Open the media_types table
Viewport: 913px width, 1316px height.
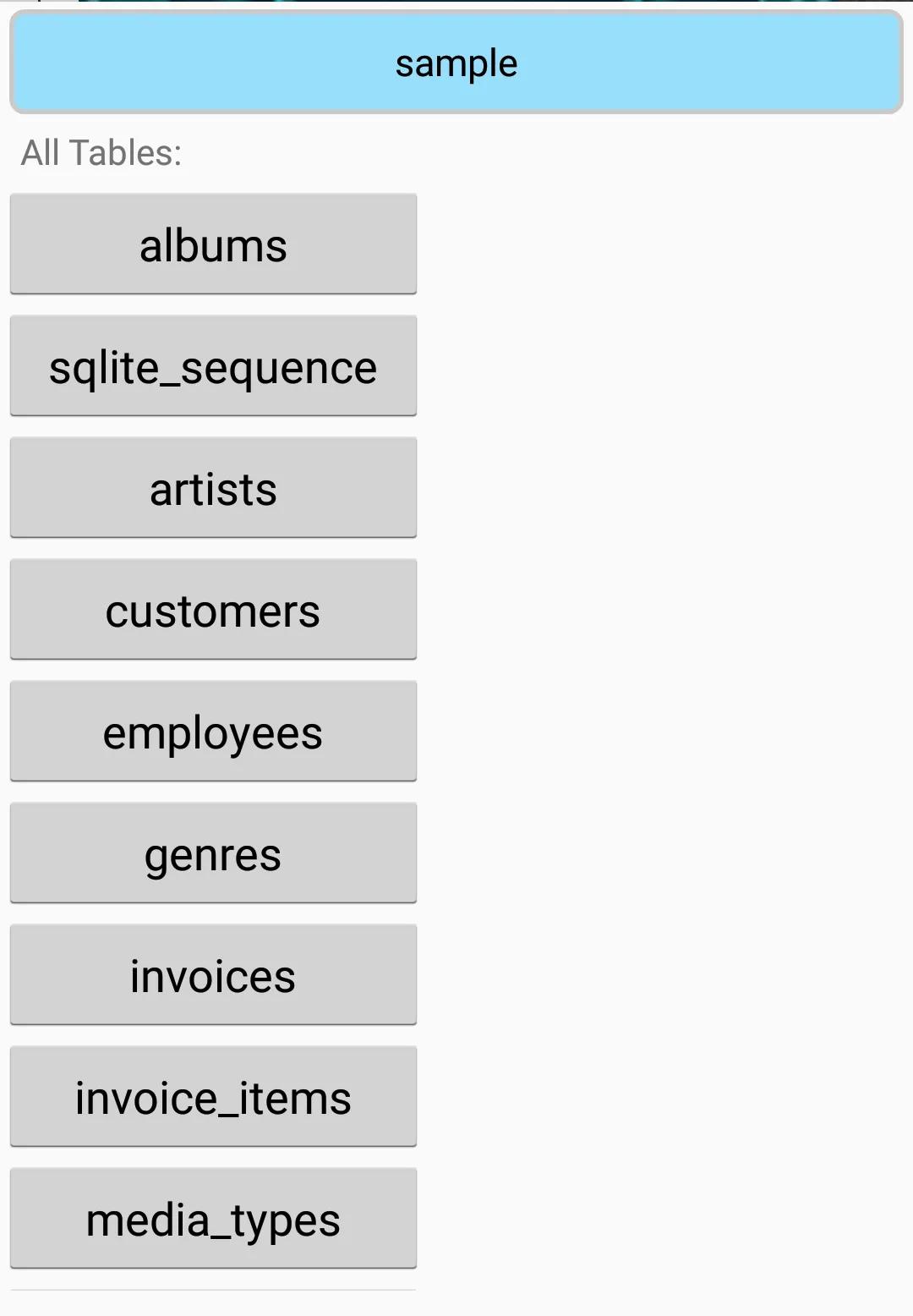pos(213,1219)
